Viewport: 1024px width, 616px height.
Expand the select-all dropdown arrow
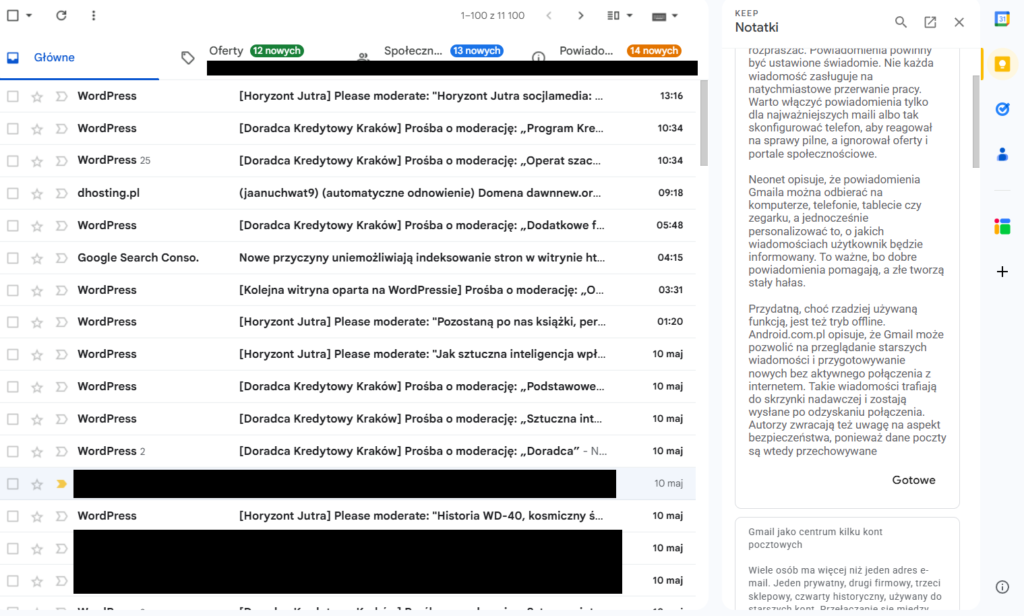[29, 15]
